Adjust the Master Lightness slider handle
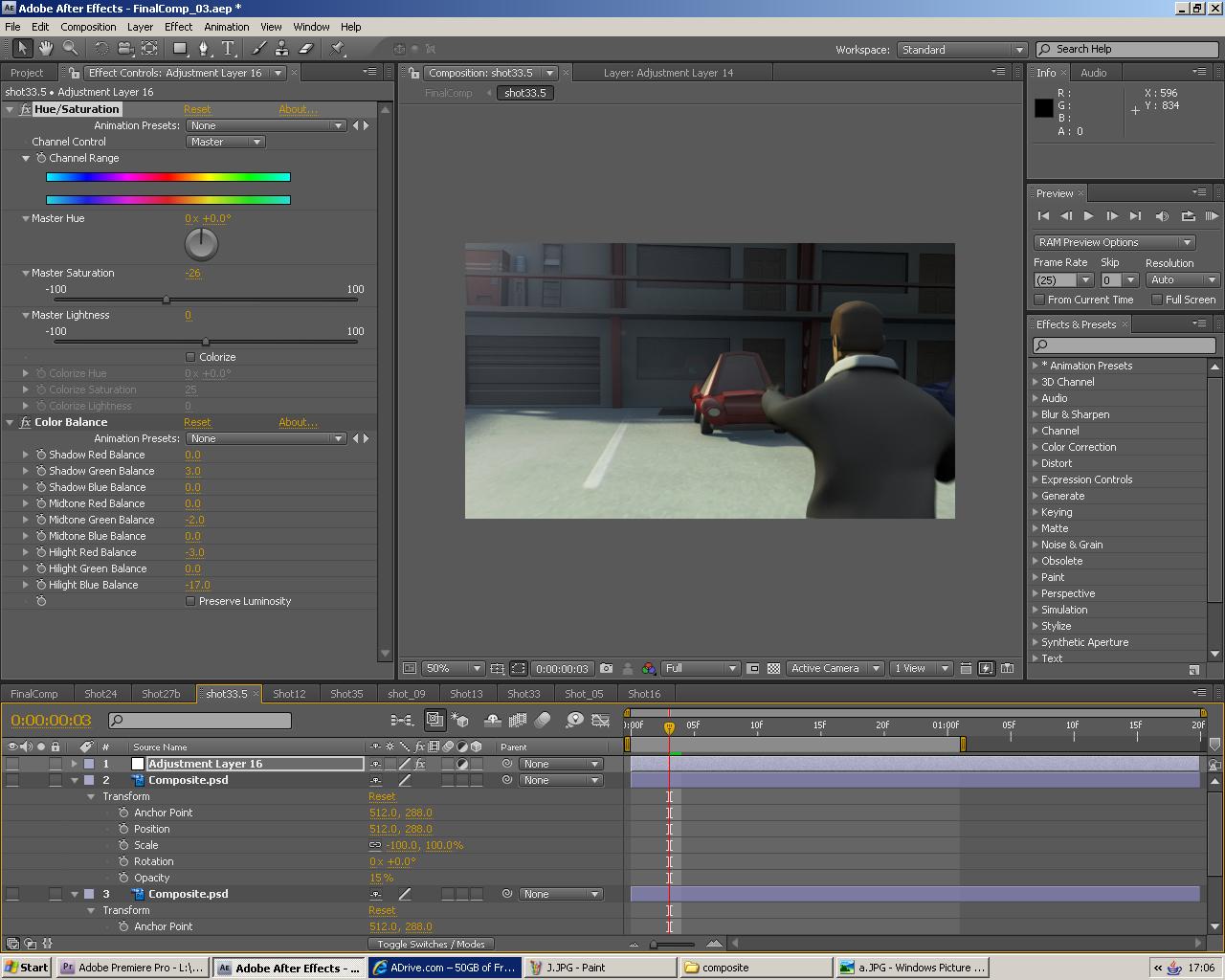 (206, 342)
